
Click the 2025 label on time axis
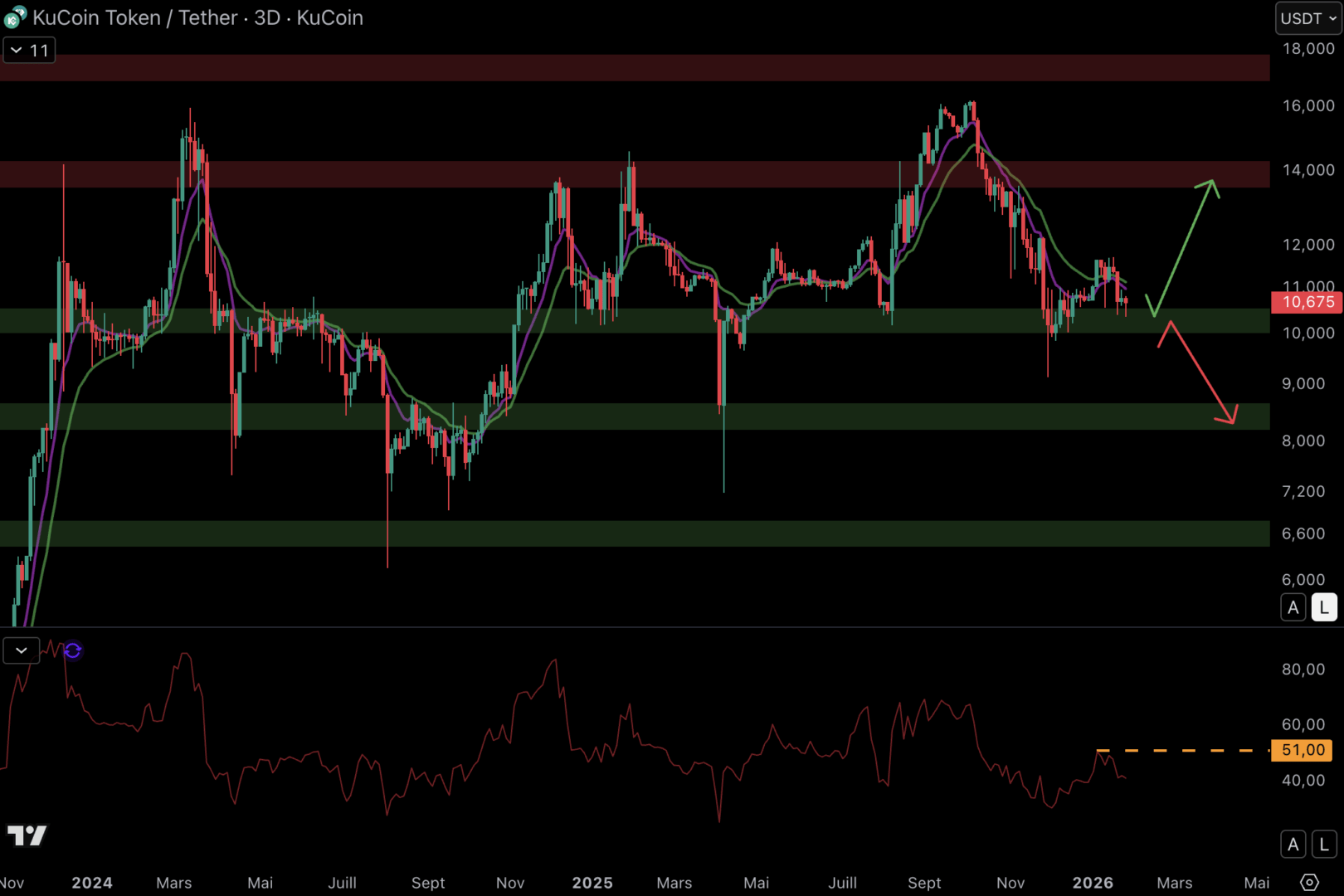coord(592,883)
